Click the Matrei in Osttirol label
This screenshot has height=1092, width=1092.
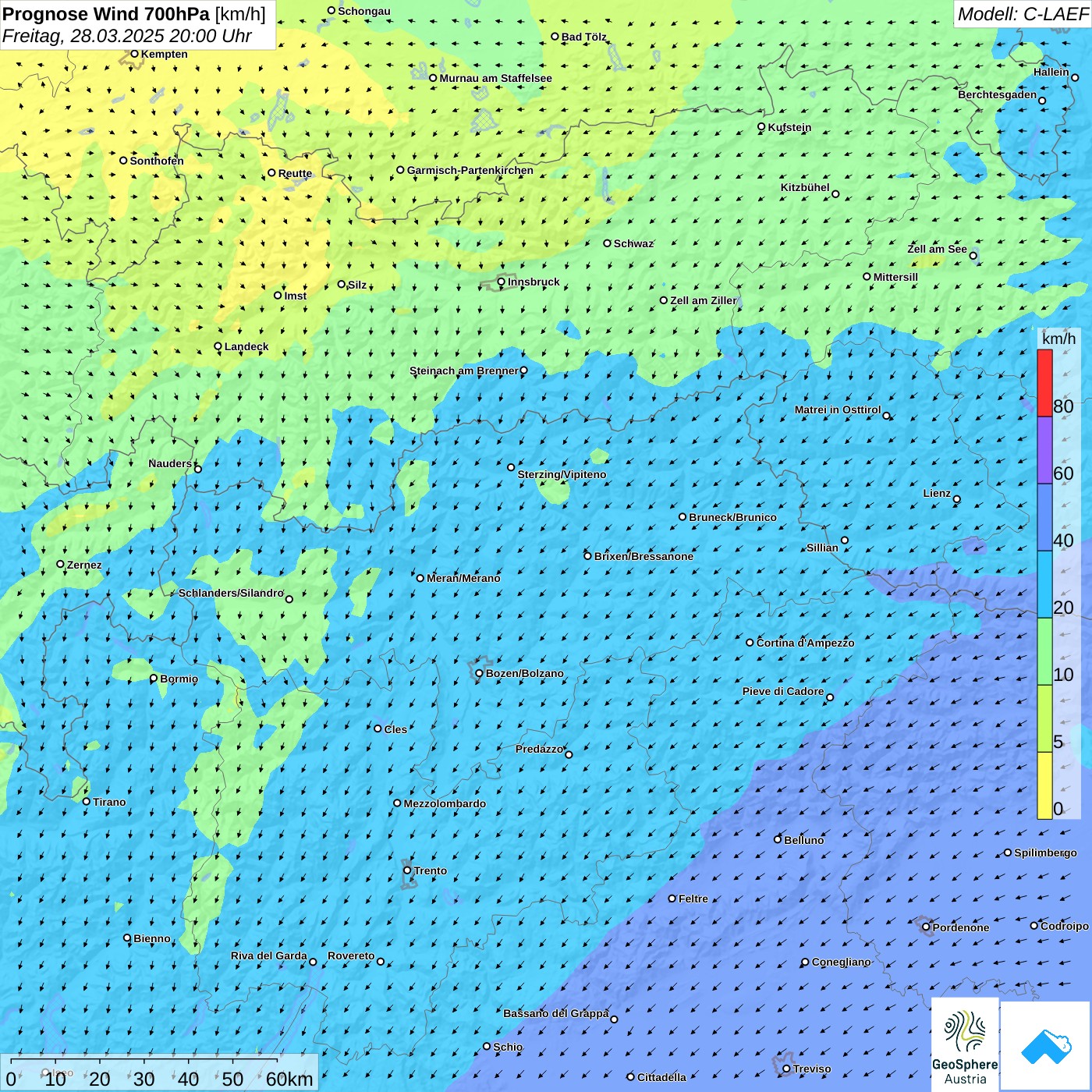tap(838, 409)
